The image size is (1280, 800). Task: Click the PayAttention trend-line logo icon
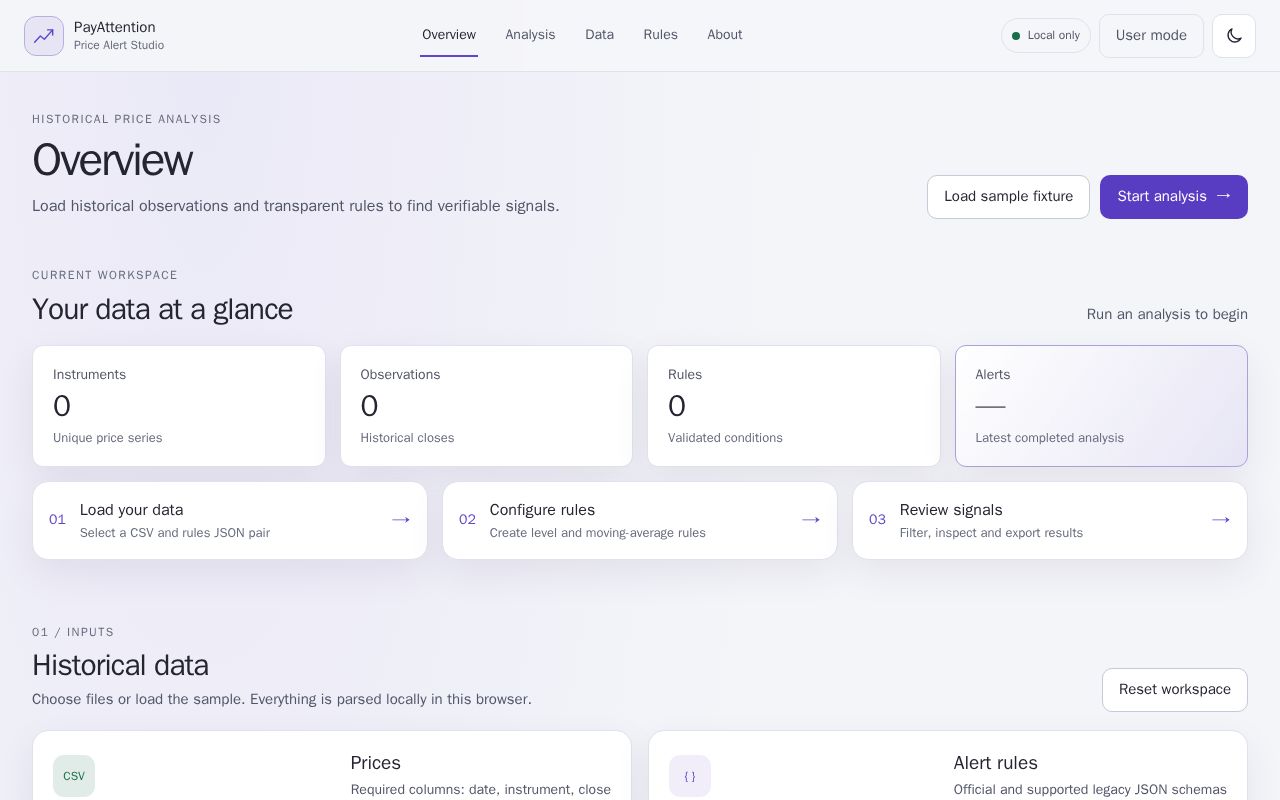coord(44,36)
